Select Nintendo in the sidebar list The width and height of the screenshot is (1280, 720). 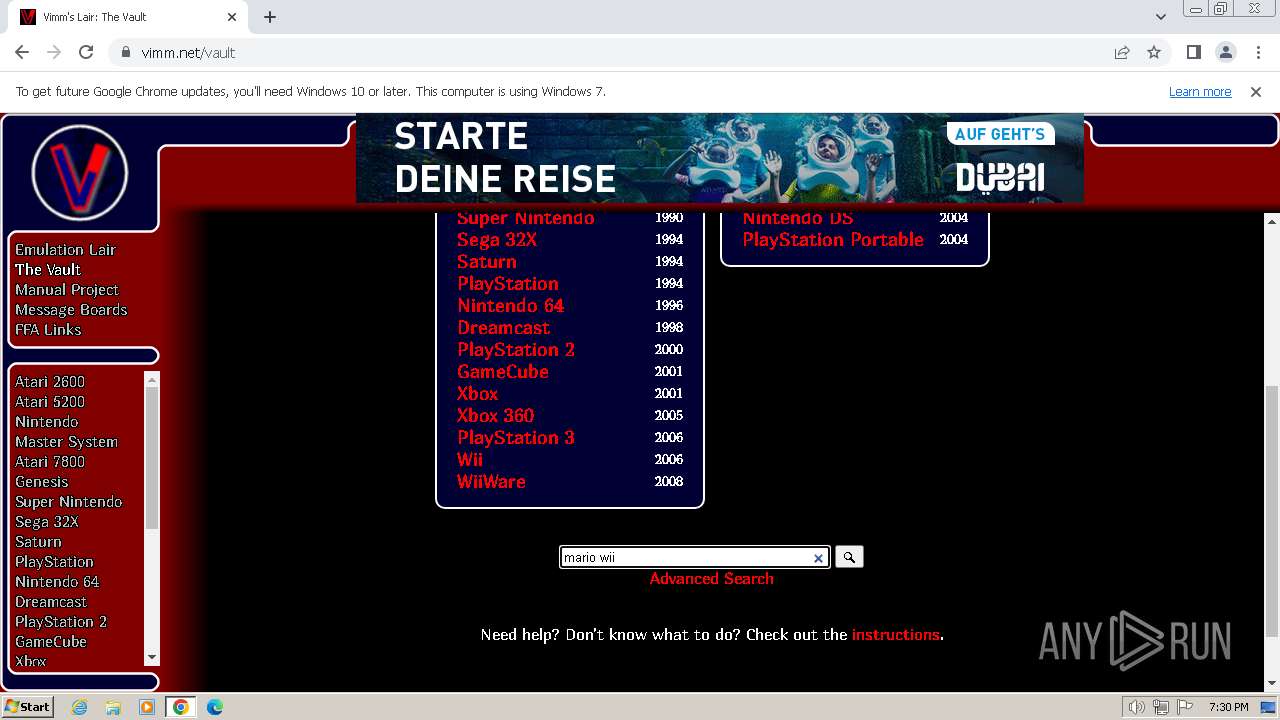[46, 421]
